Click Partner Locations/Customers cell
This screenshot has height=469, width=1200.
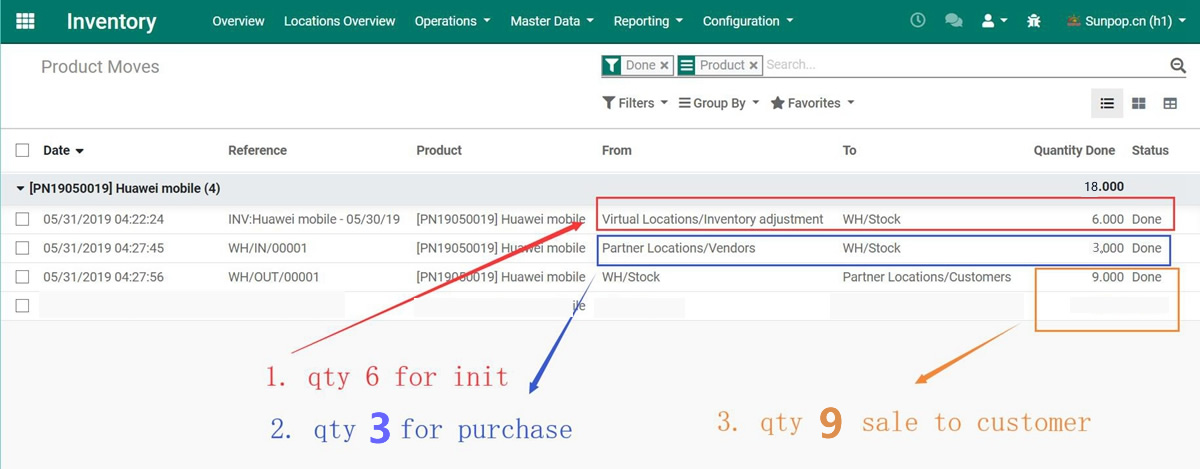926,277
